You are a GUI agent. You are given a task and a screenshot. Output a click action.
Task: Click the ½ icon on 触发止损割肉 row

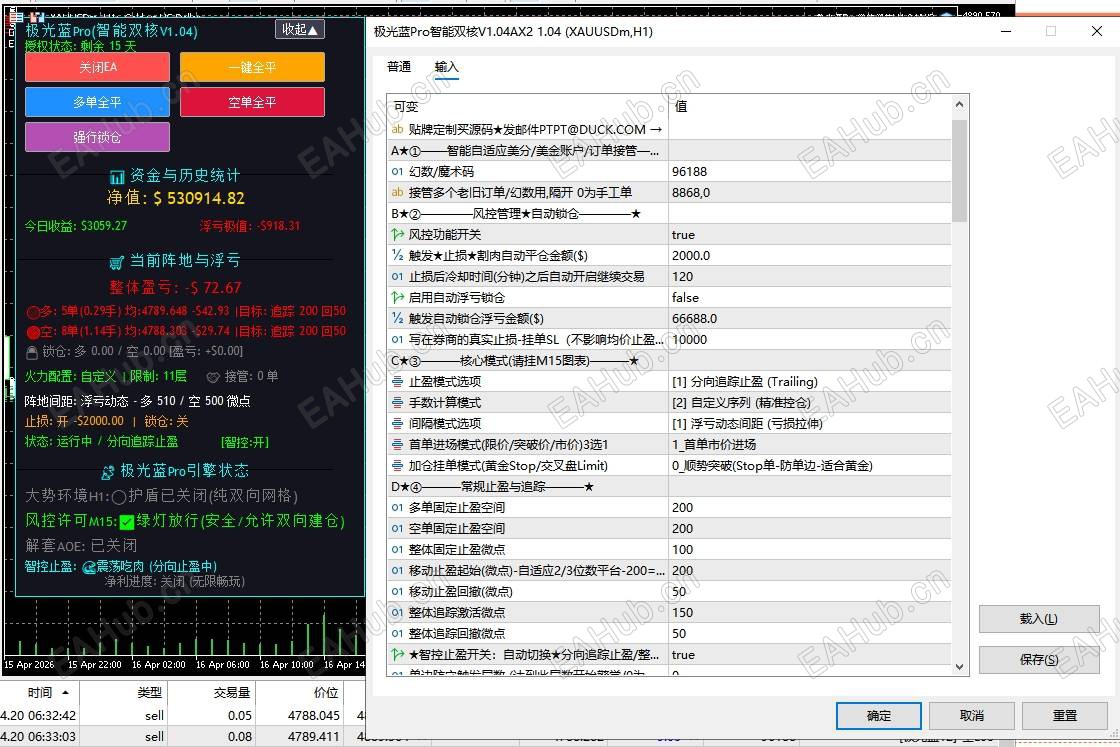click(x=398, y=255)
